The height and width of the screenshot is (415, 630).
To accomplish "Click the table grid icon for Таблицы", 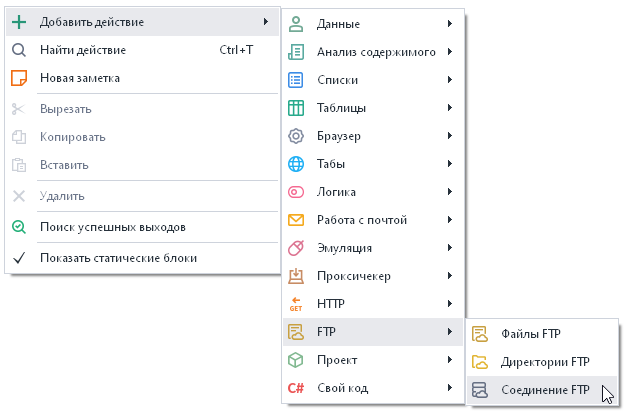I will pos(295,108).
